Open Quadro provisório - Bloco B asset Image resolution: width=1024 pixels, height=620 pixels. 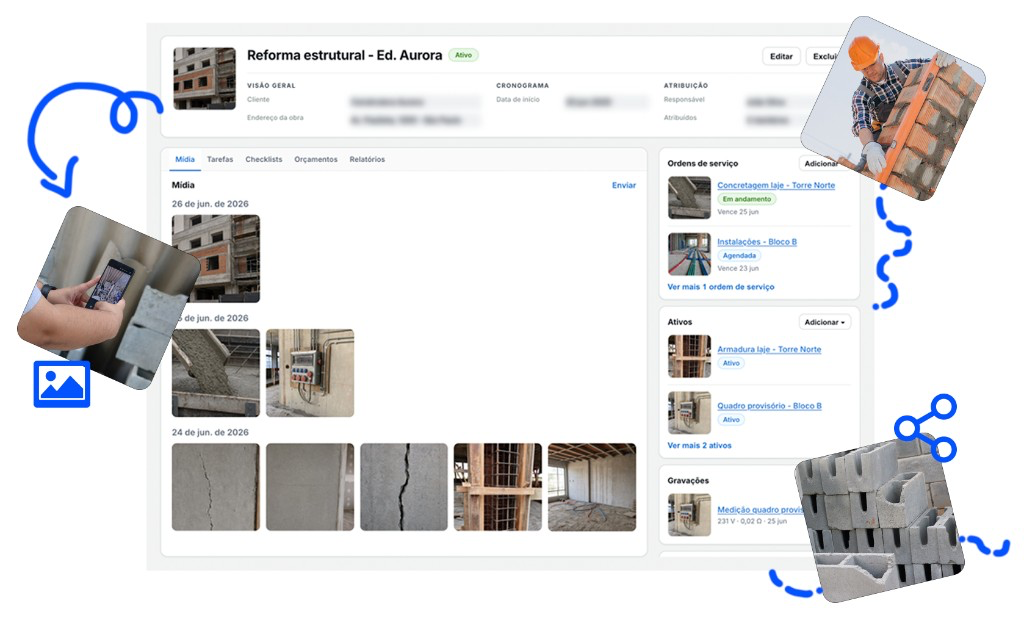point(769,406)
